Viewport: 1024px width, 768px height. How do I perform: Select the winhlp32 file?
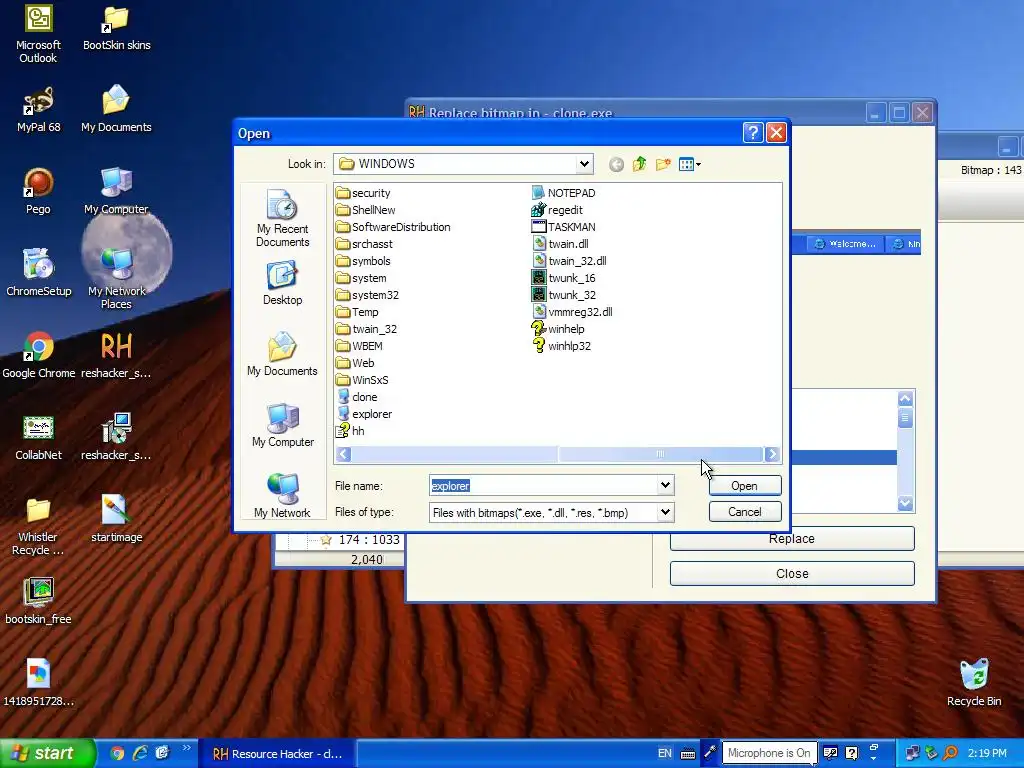click(x=562, y=345)
